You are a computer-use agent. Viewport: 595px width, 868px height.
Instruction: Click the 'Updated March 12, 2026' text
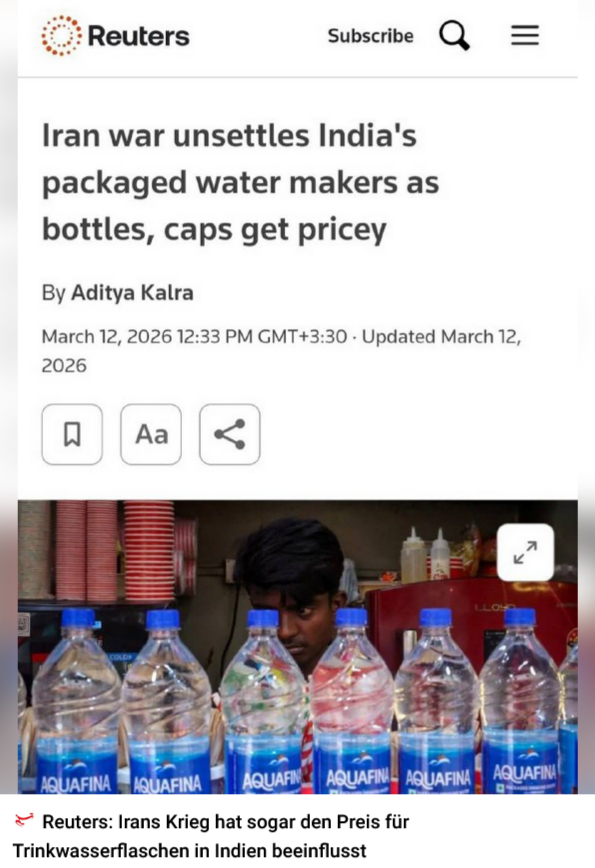(x=281, y=351)
